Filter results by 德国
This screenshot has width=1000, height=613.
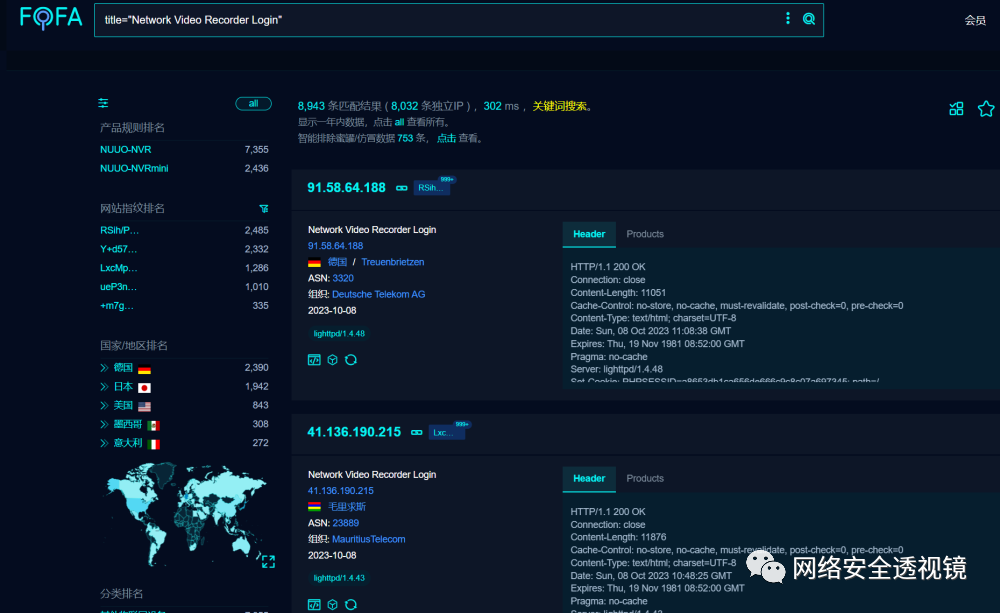pos(123,367)
